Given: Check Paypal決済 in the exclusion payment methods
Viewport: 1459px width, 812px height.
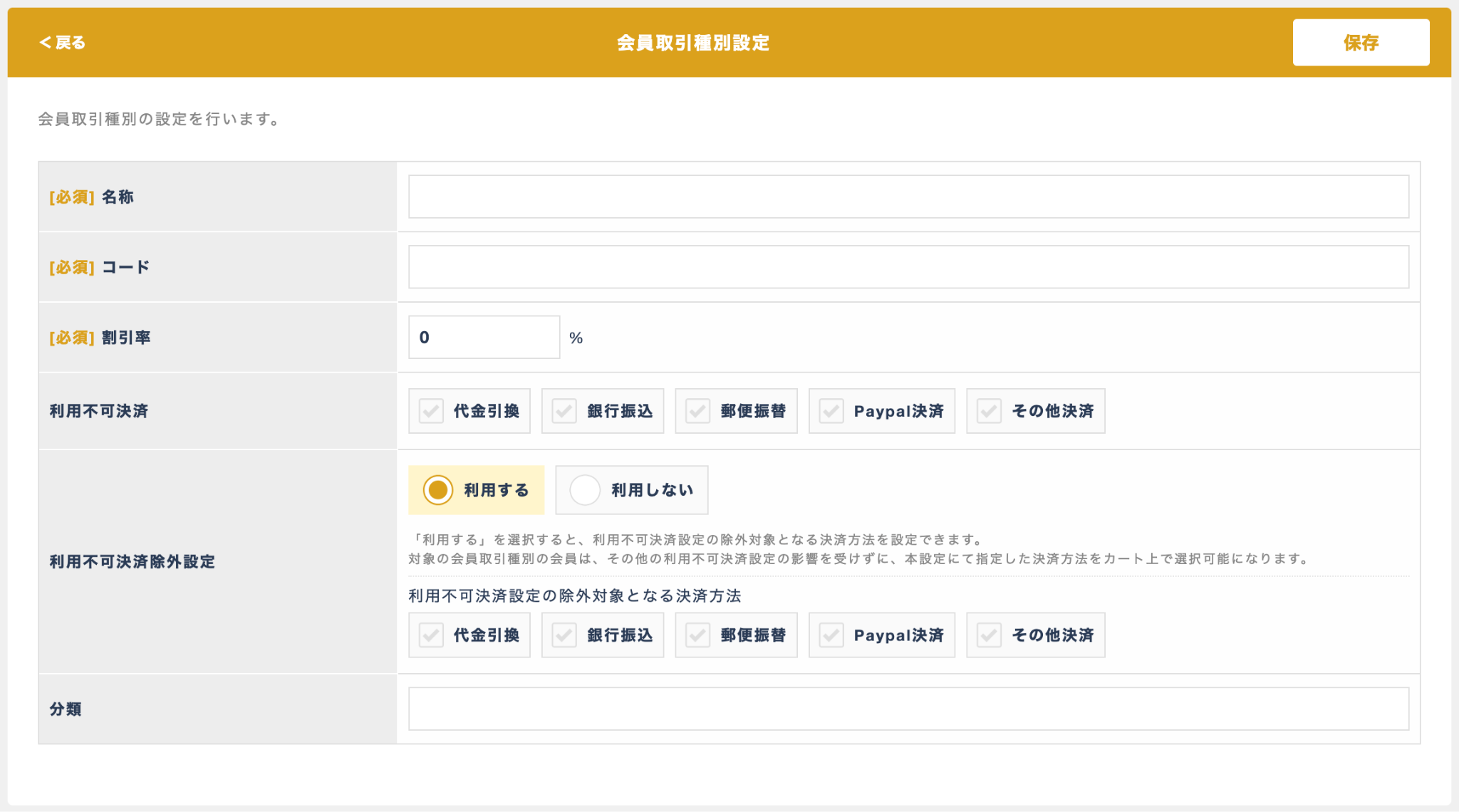Looking at the screenshot, I should (x=831, y=635).
